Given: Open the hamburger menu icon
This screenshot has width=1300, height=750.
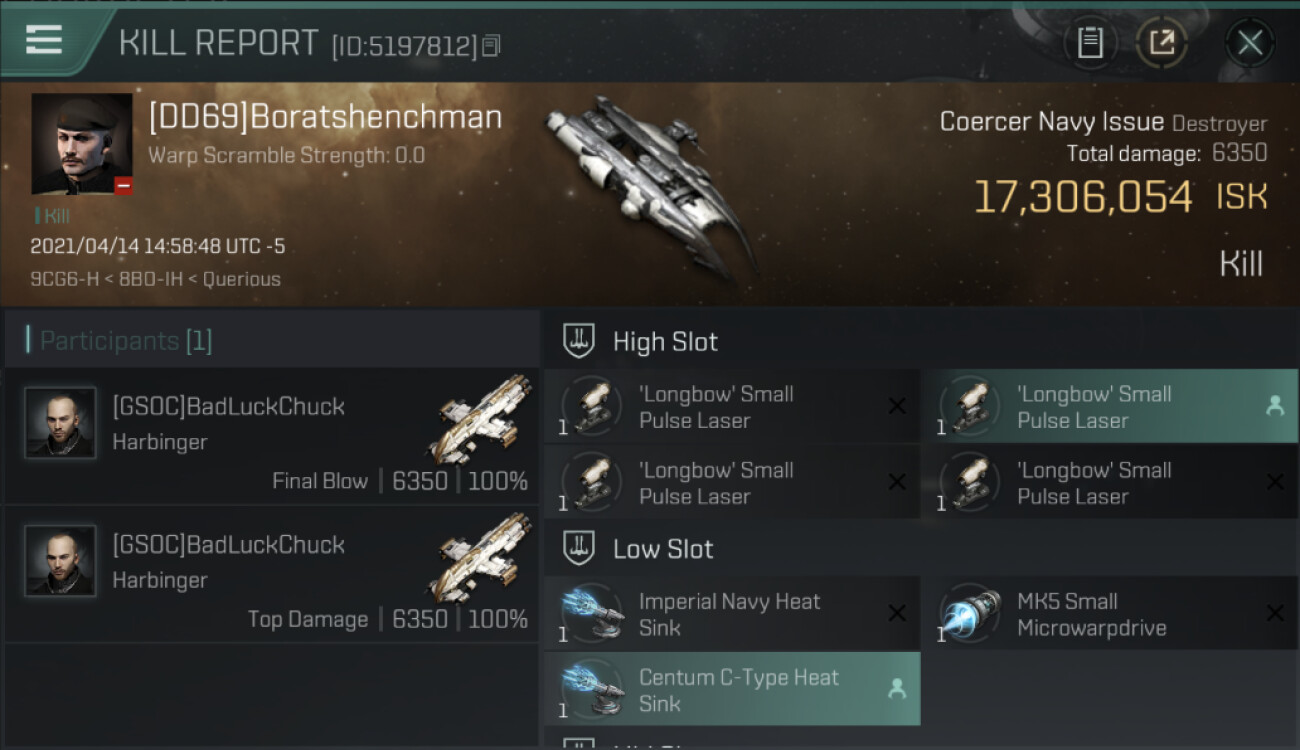Looking at the screenshot, I should pos(43,40).
